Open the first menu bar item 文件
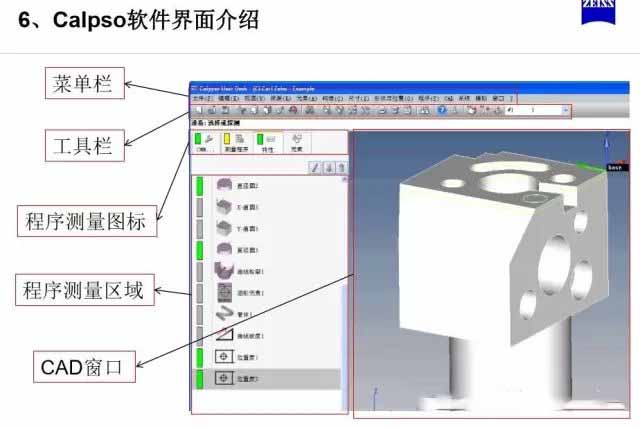This screenshot has width=640, height=427. [x=203, y=98]
